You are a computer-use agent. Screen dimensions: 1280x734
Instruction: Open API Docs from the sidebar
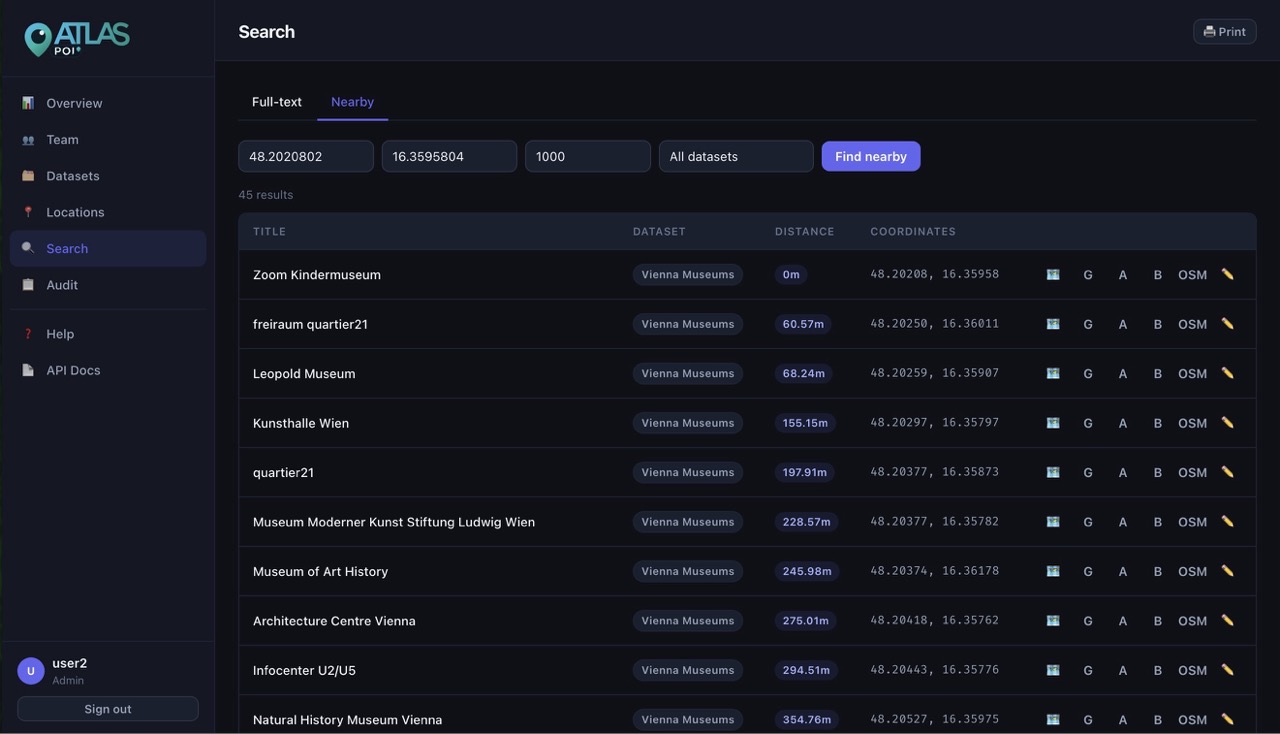tap(108, 370)
